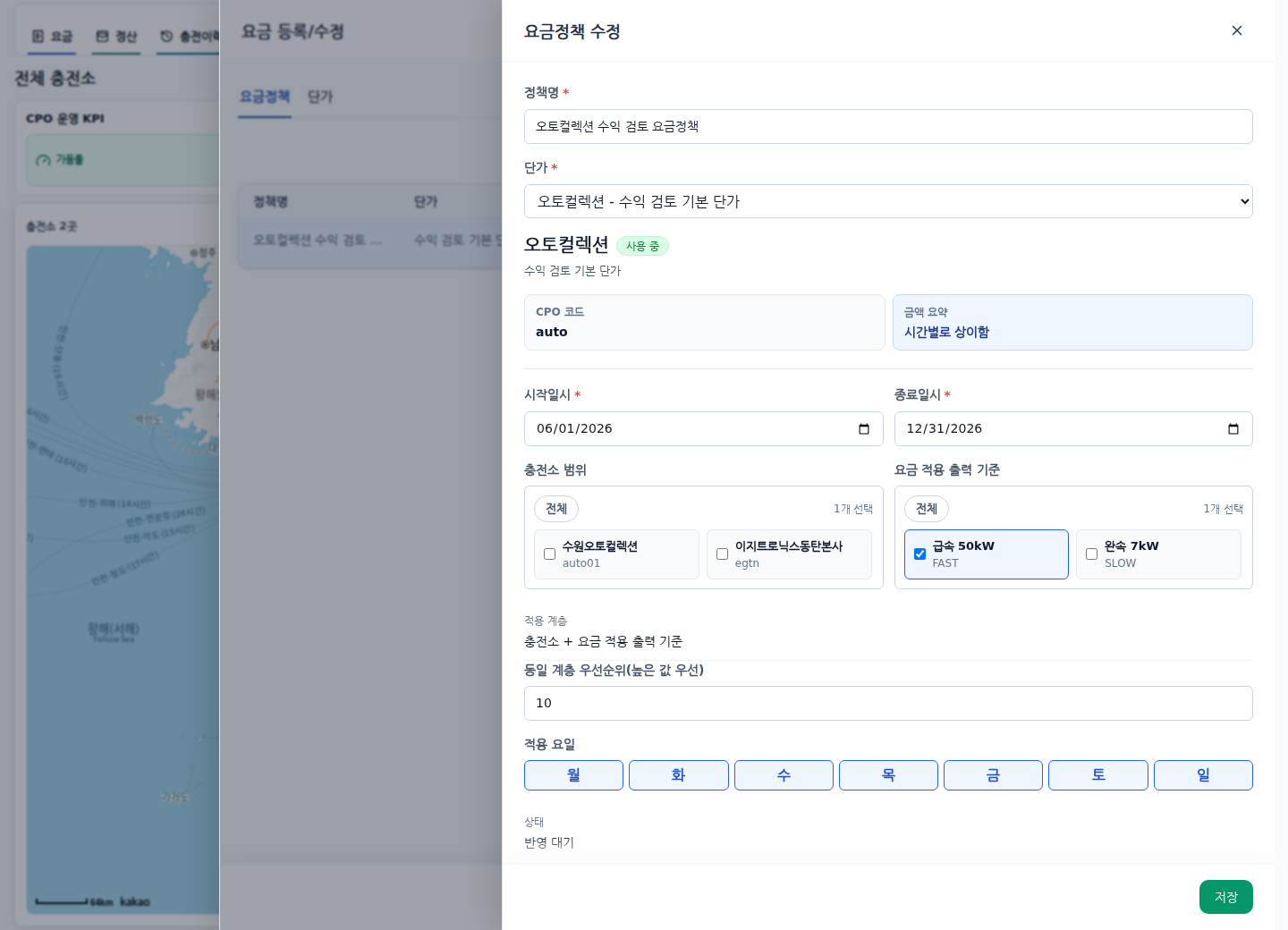Open the 시작일시 calendar picker icon

pyautogui.click(x=864, y=429)
